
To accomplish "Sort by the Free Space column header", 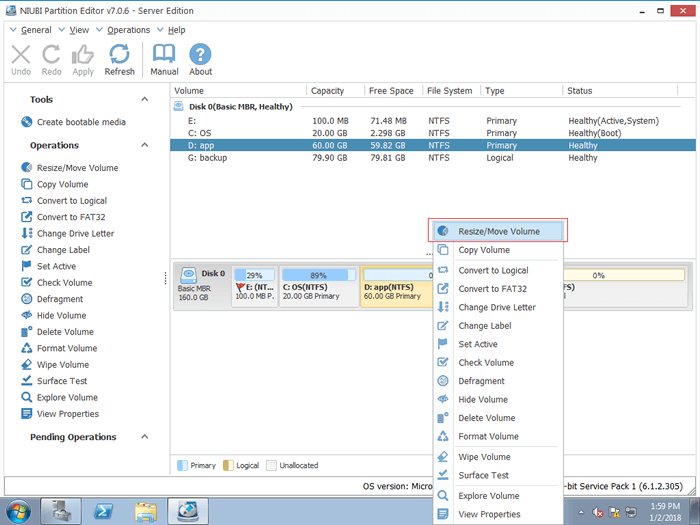I will [393, 91].
